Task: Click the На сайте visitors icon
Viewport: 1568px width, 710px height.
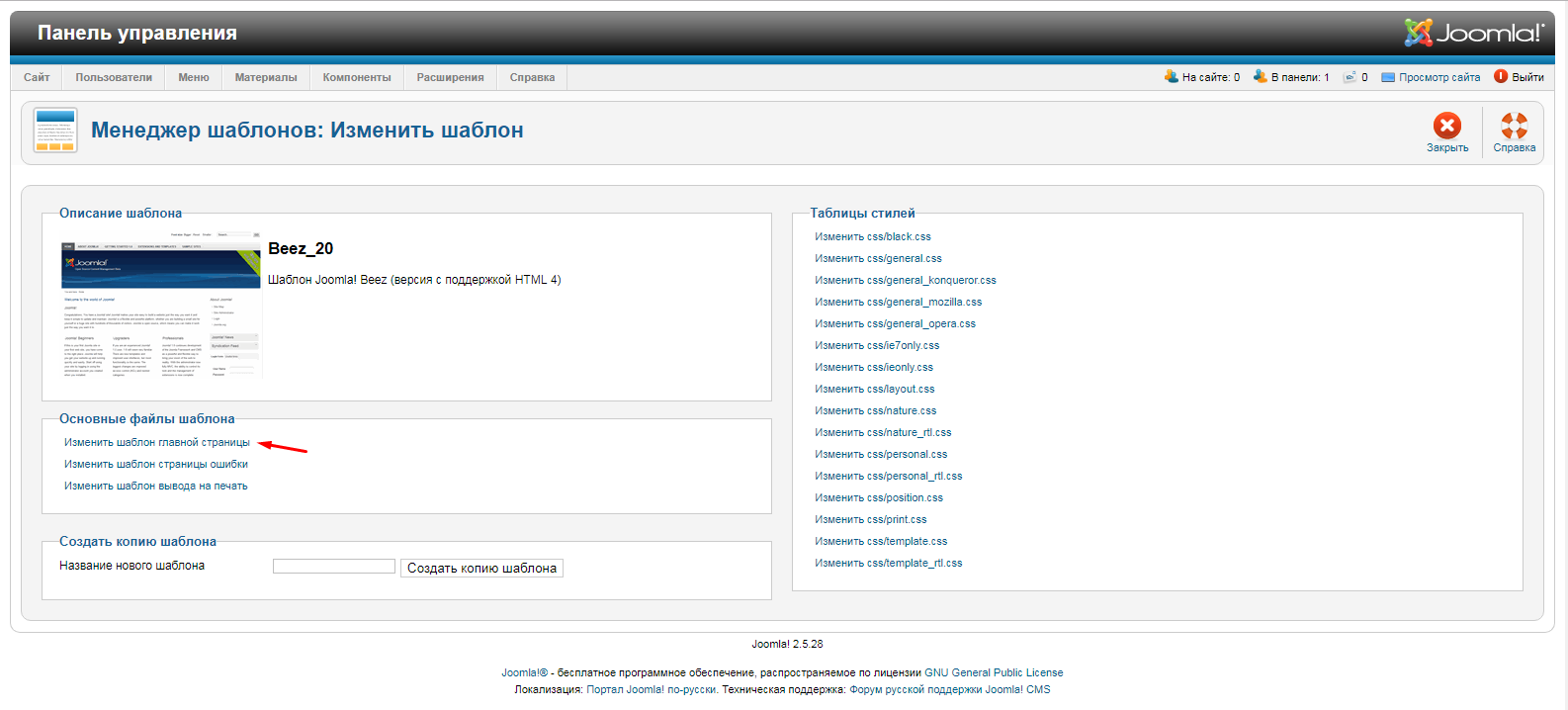Action: (x=1172, y=76)
